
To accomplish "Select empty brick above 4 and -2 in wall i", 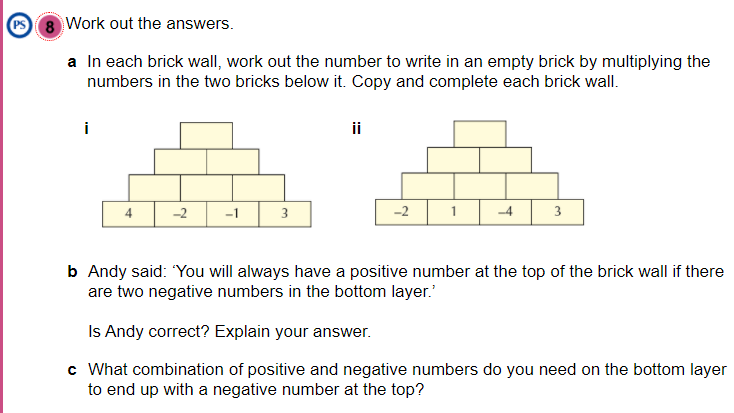I will [154, 187].
